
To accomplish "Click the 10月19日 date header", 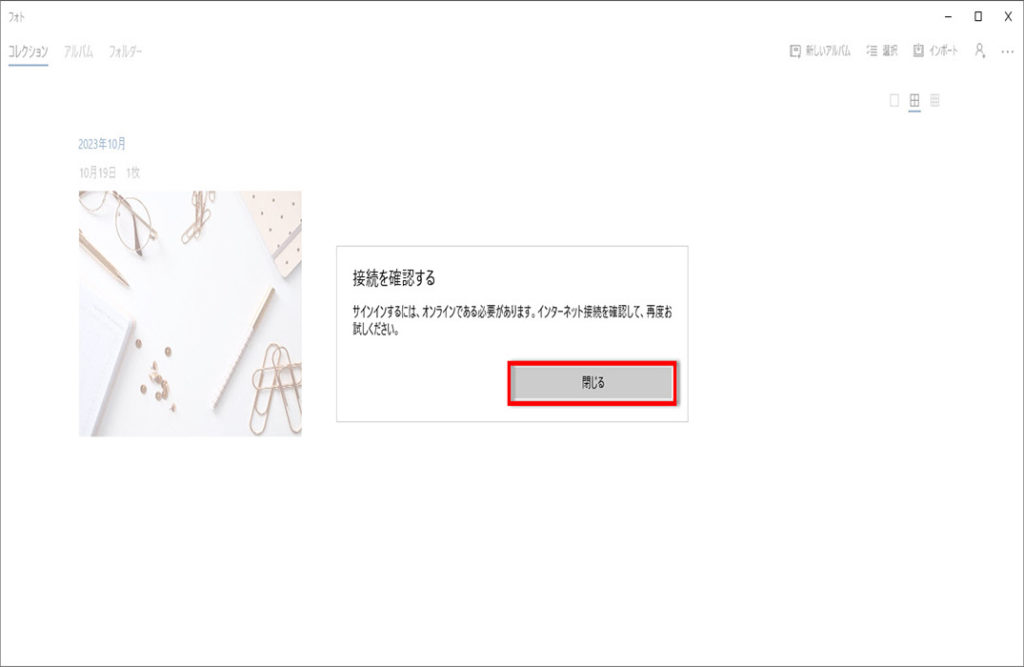I will 97,172.
